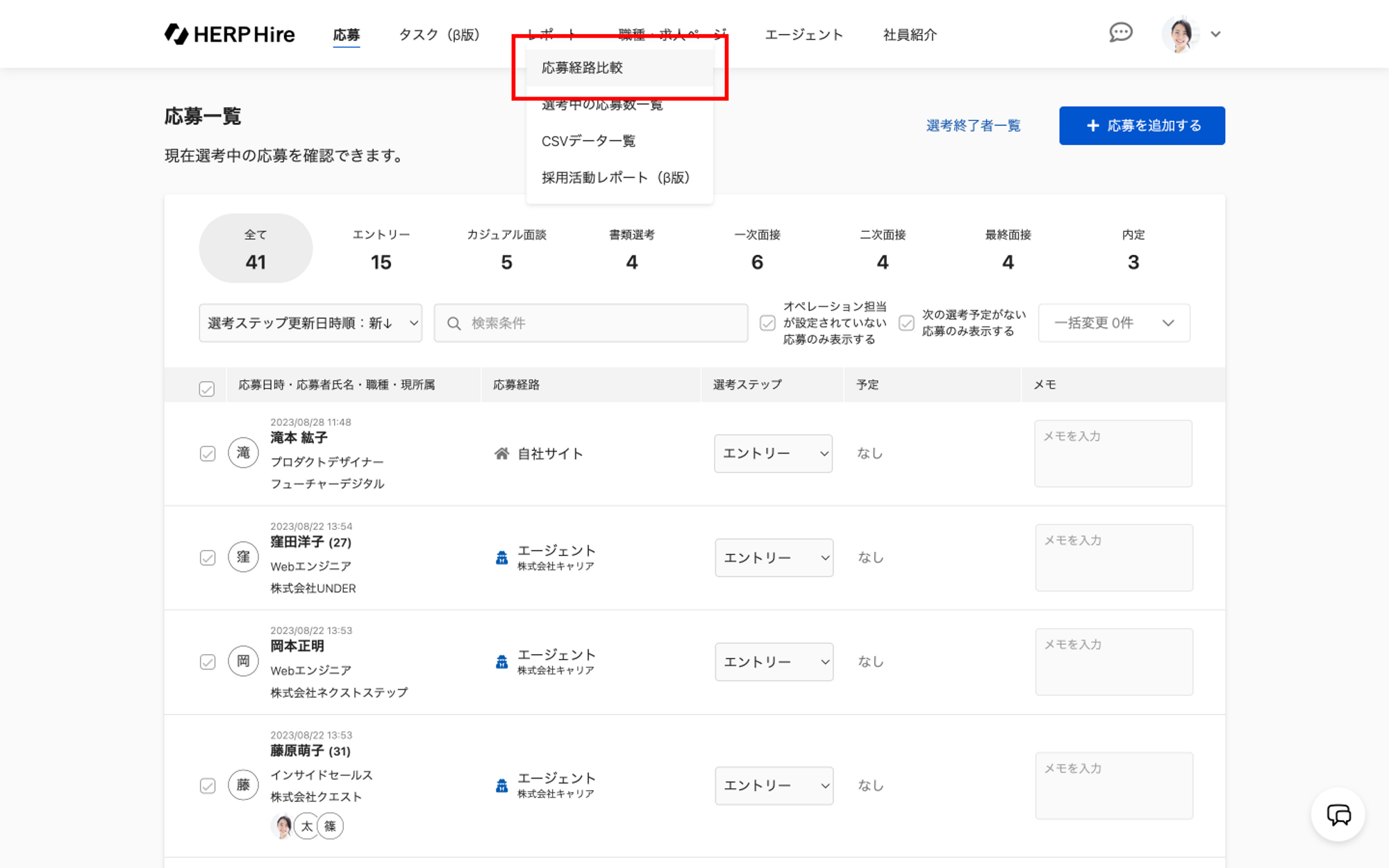Image resolution: width=1389 pixels, height=868 pixels.
Task: Choose CSVデータ一覧 menu item
Action: coord(588,141)
